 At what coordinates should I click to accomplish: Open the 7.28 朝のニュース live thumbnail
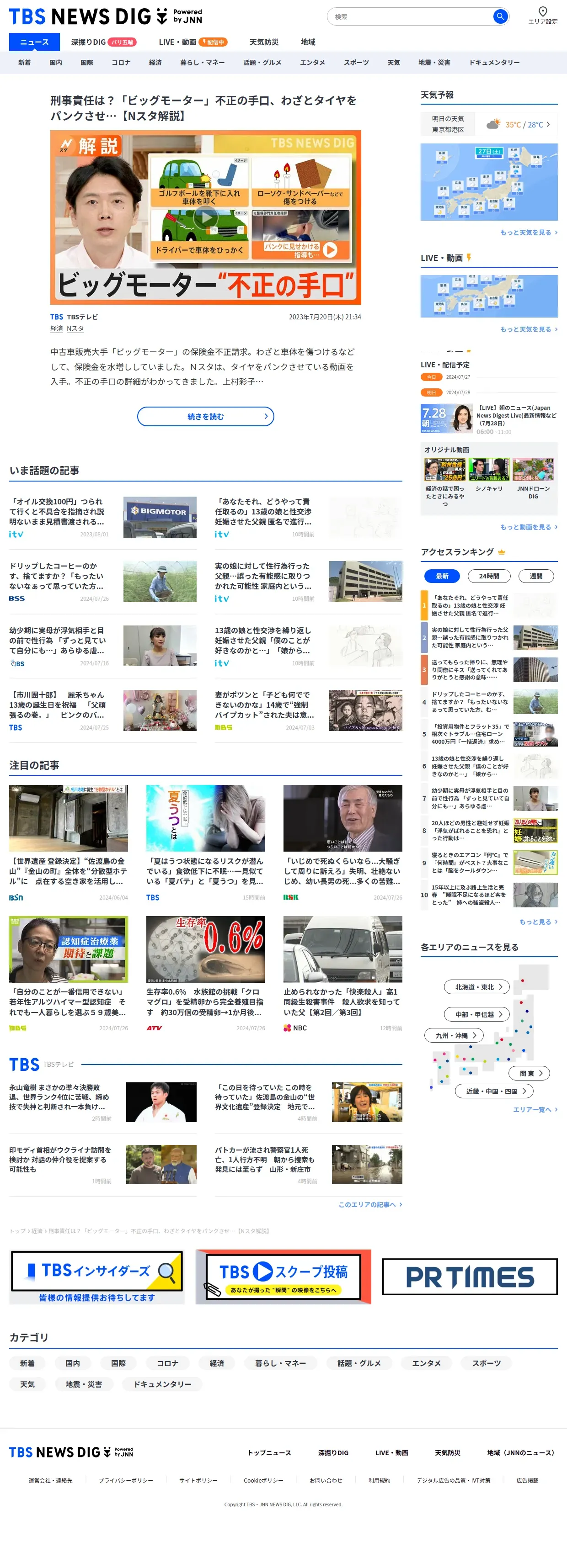coord(446,418)
